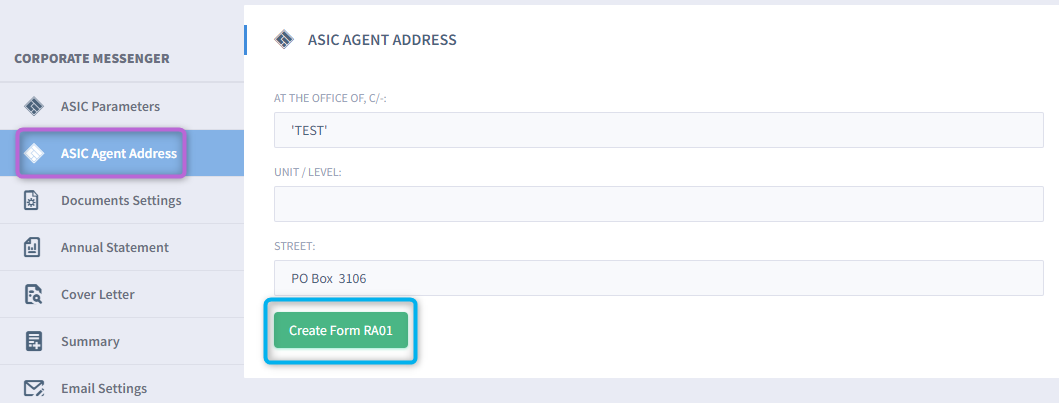The height and width of the screenshot is (403, 1059).
Task: Click the ASIC Agent Address header logo icon
Action: pyautogui.click(x=284, y=40)
